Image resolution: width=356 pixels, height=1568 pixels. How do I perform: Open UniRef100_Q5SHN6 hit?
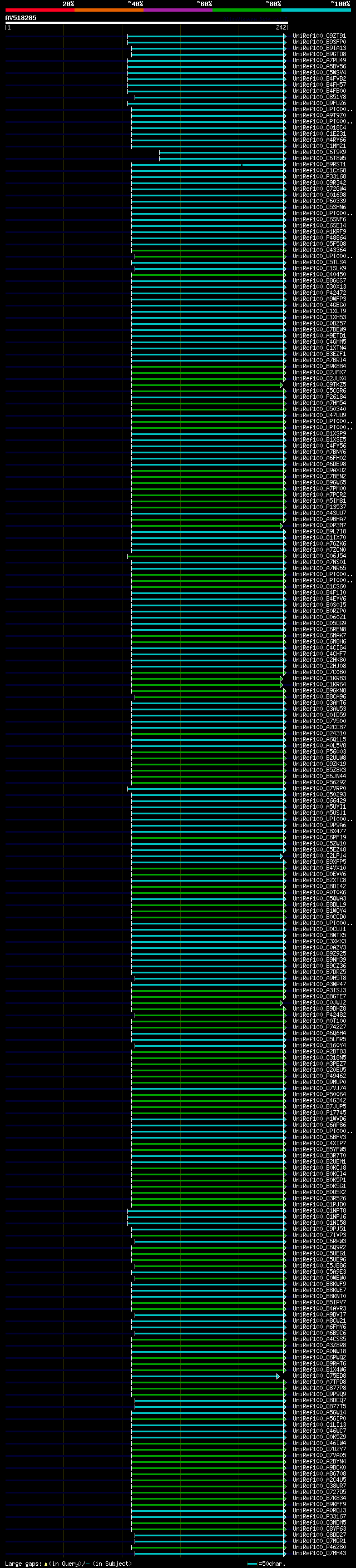point(319,207)
